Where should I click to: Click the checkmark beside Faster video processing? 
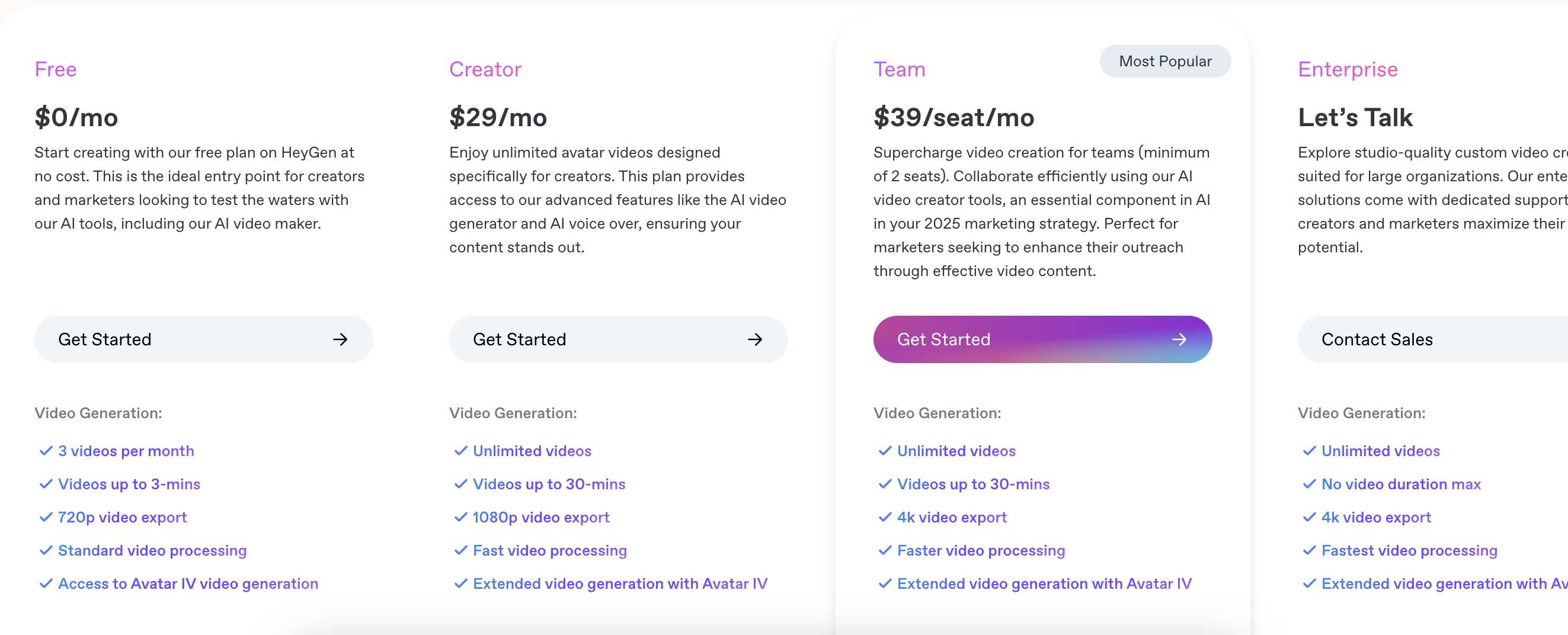(x=885, y=550)
